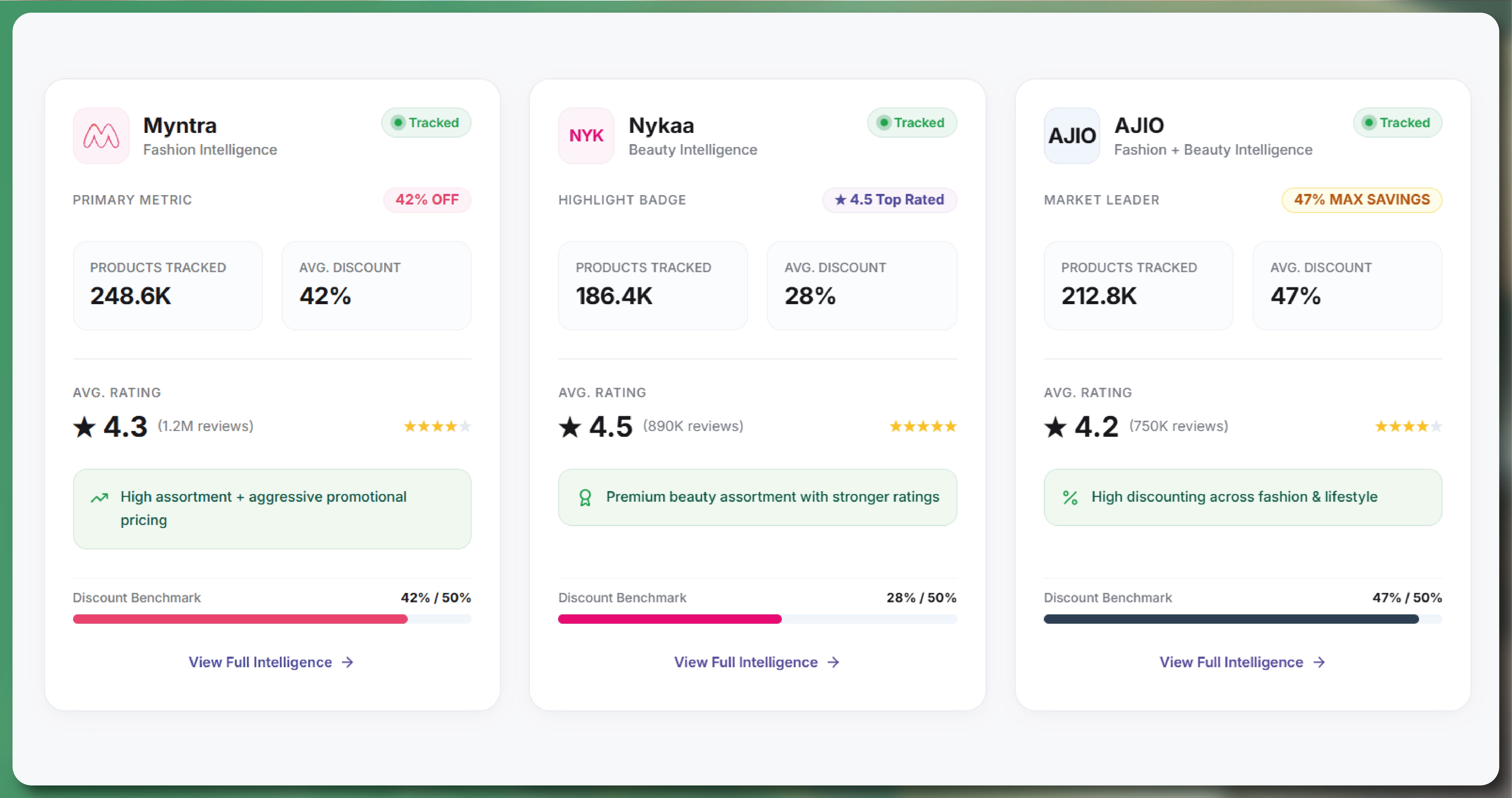1512x798 pixels.
Task: Click Myntra's gold star rating row
Action: (437, 426)
